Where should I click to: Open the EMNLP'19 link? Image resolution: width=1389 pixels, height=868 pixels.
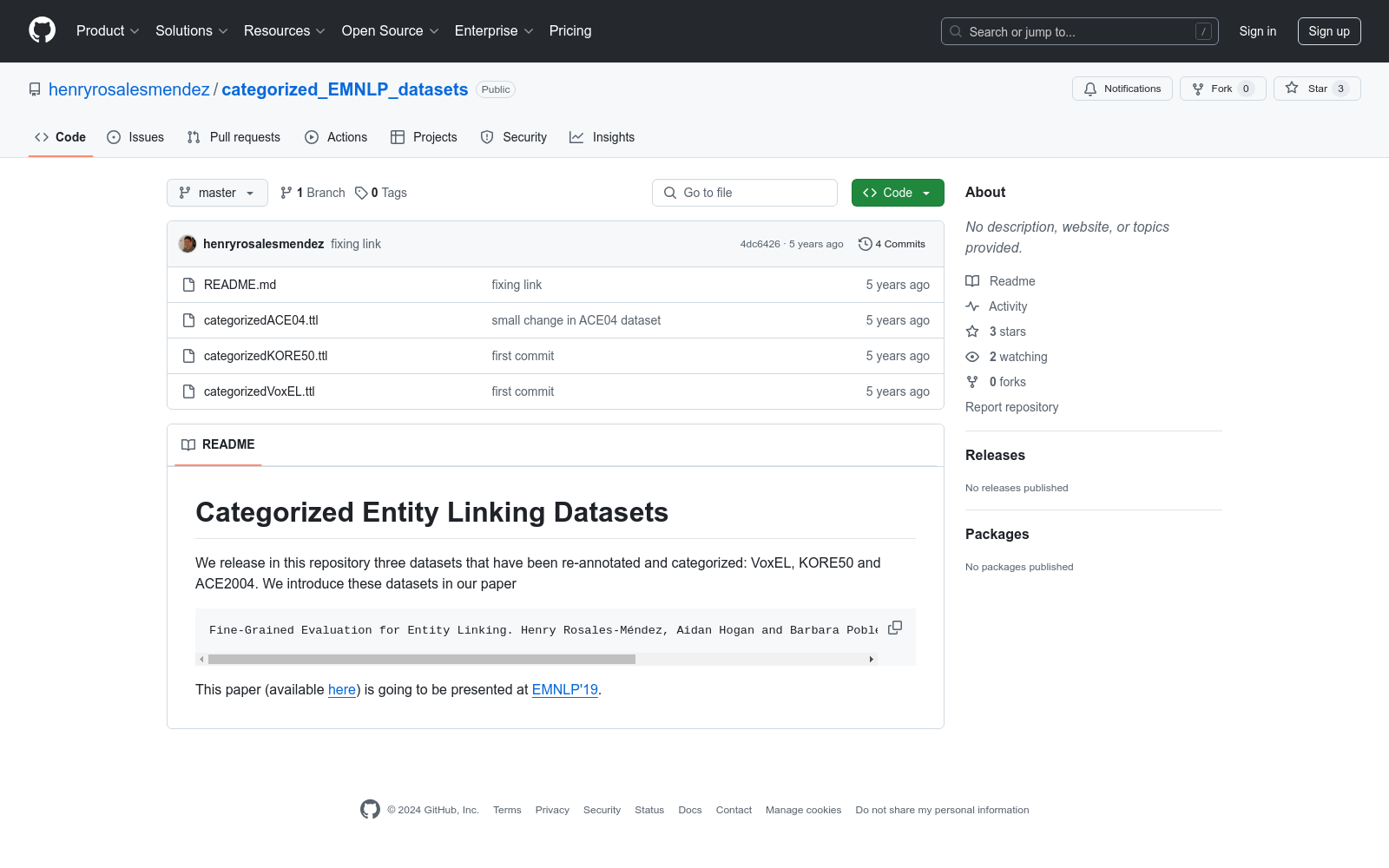tap(565, 689)
